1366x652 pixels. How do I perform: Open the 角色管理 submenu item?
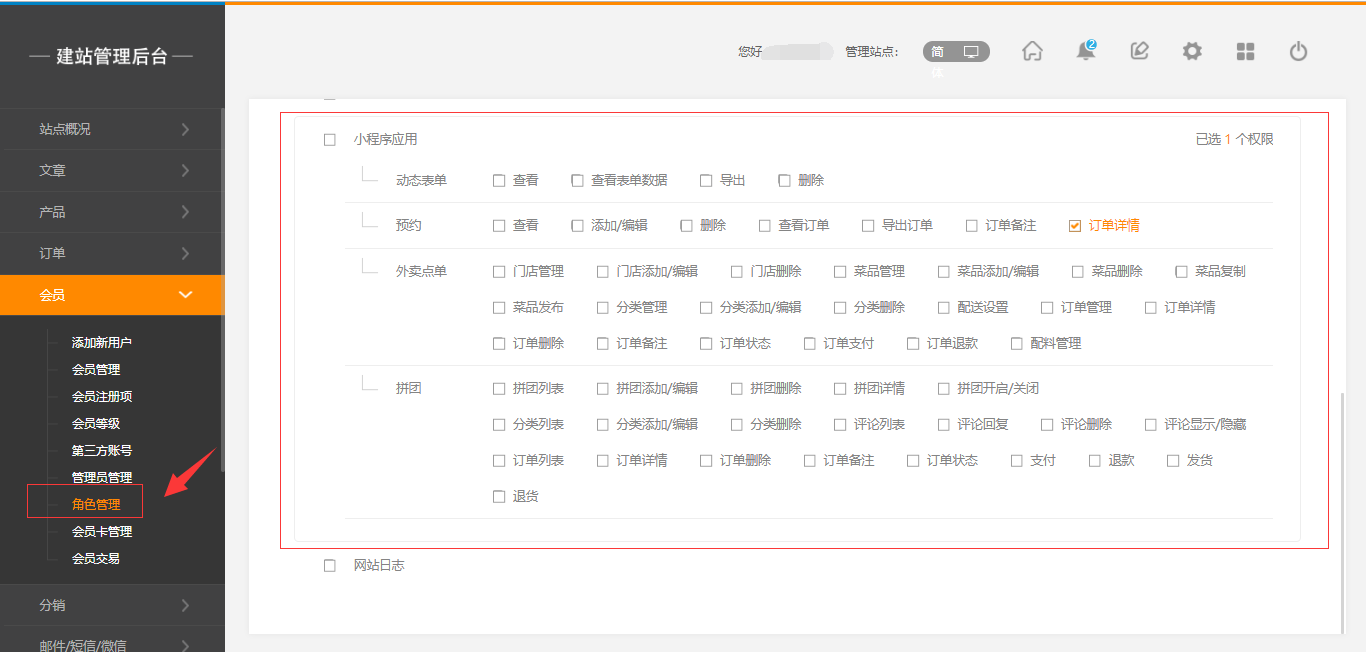click(96, 504)
